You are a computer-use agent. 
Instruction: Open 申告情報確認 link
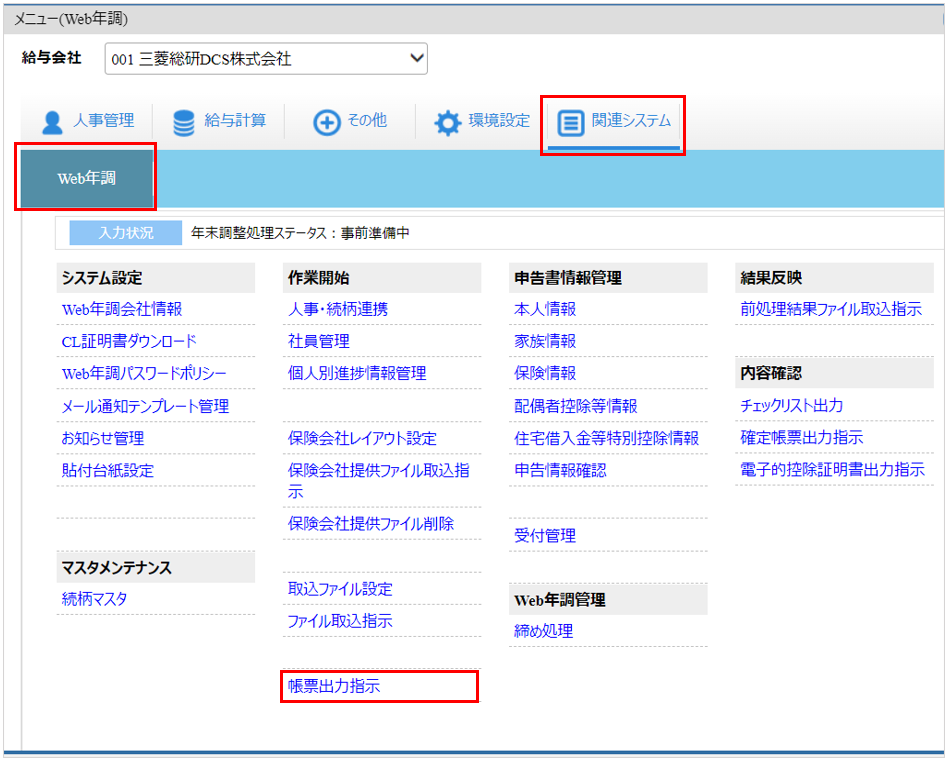point(560,470)
